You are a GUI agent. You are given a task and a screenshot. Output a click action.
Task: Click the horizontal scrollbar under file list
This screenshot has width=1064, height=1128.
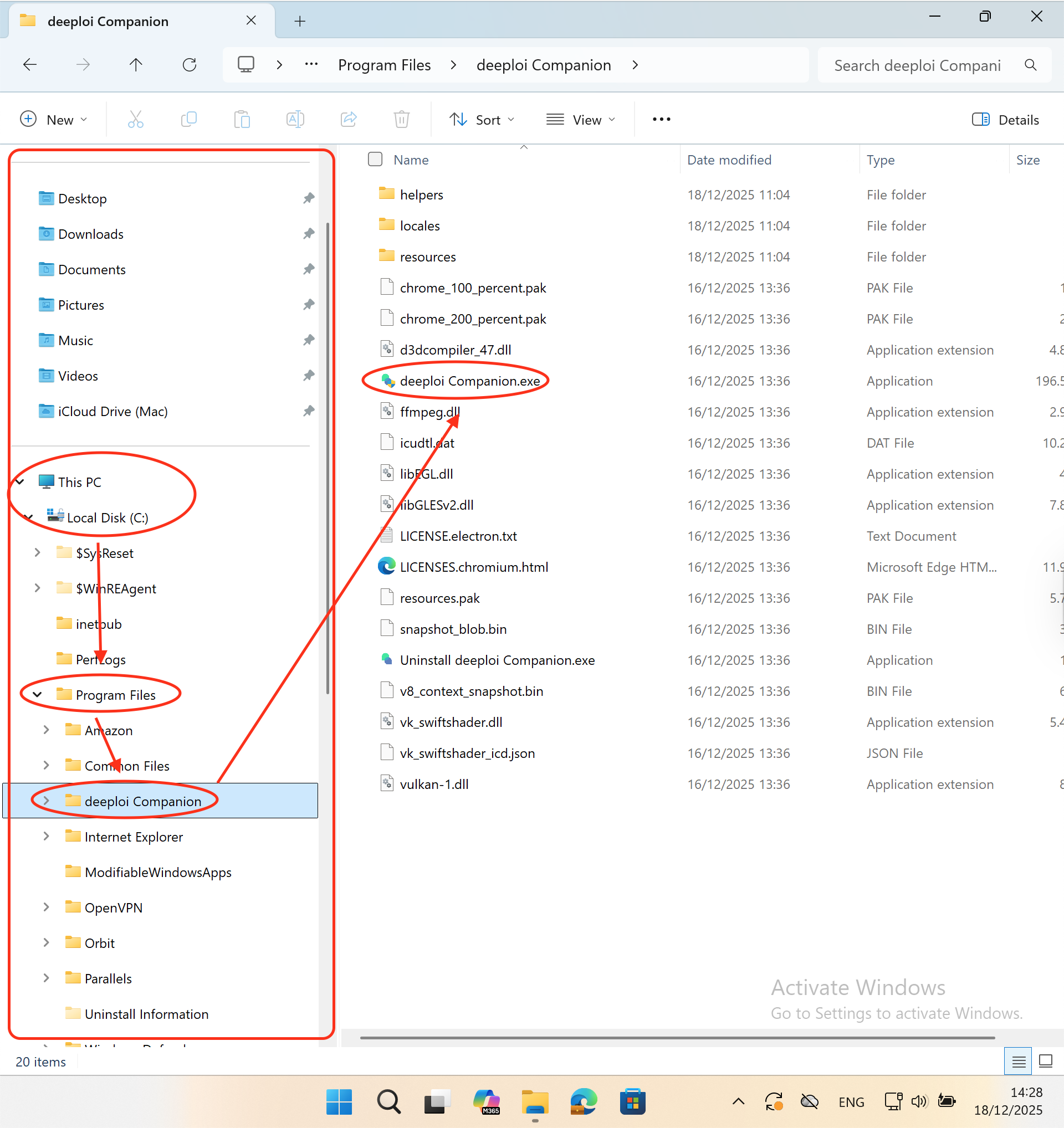click(x=677, y=1037)
